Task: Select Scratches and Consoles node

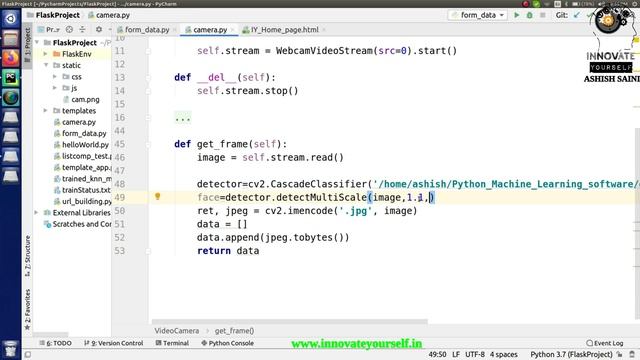Action: (x=78, y=224)
